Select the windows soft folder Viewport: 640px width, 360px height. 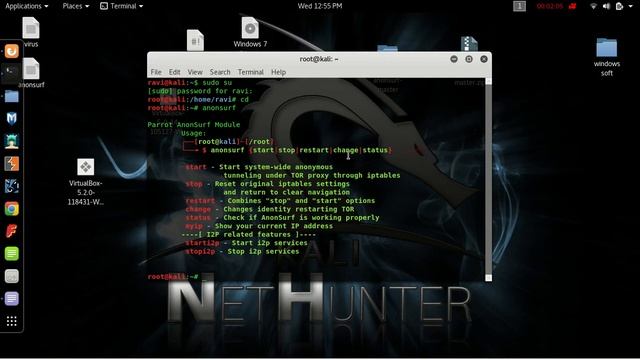click(x=607, y=58)
